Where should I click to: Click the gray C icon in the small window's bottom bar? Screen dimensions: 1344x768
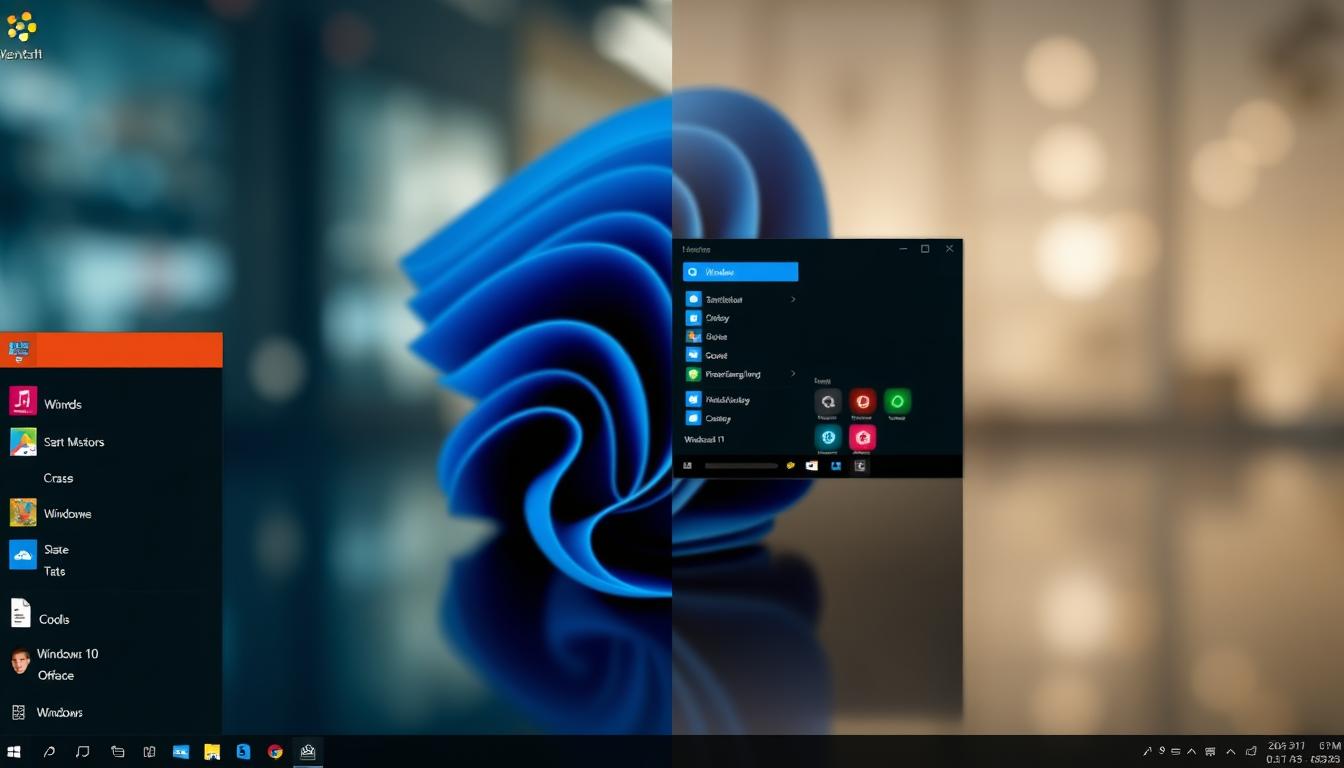coord(861,466)
